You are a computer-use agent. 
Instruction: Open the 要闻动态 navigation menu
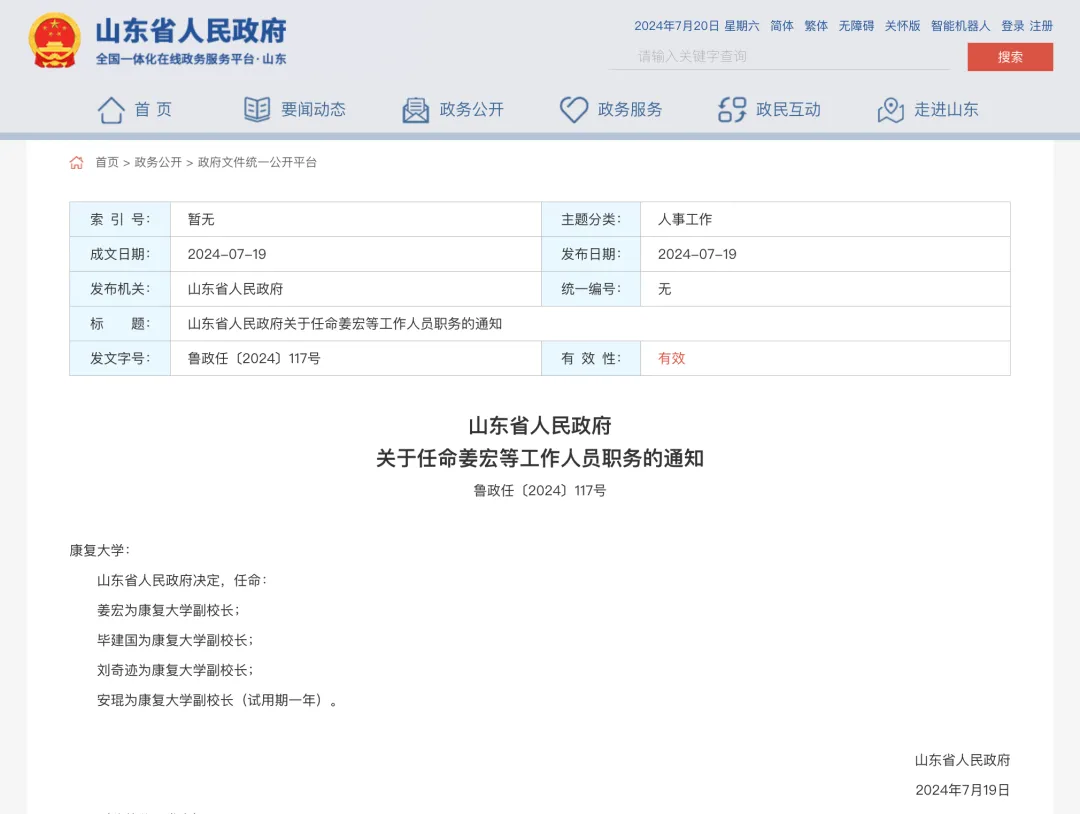313,110
